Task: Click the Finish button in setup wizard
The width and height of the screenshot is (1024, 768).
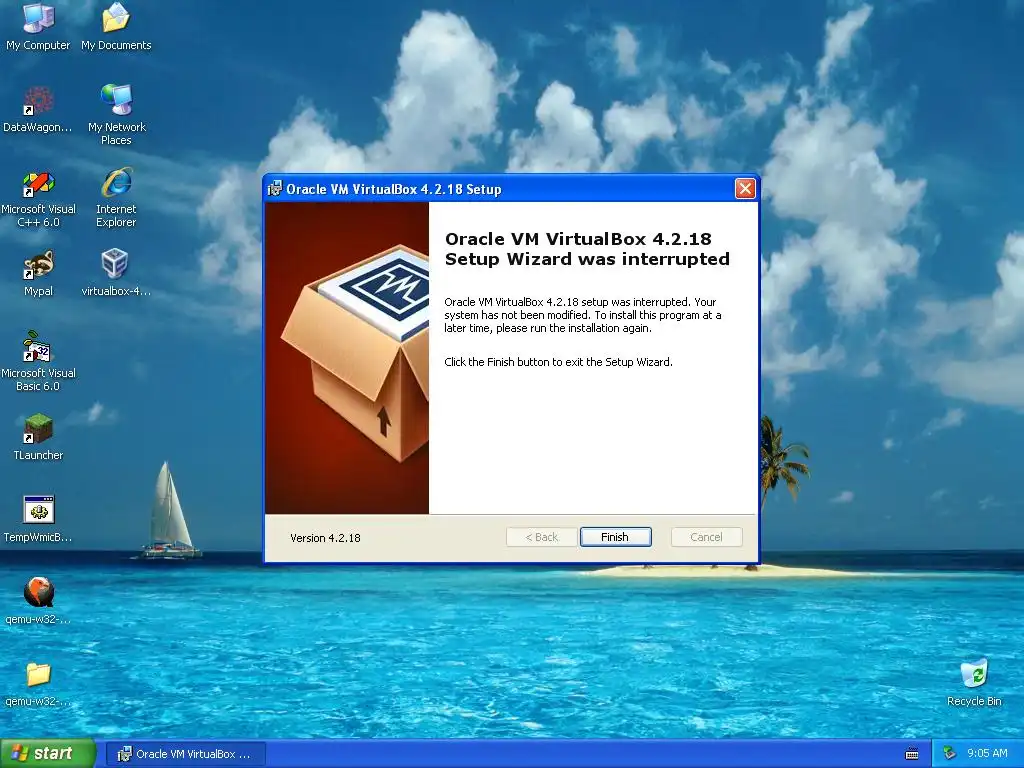Action: [615, 537]
